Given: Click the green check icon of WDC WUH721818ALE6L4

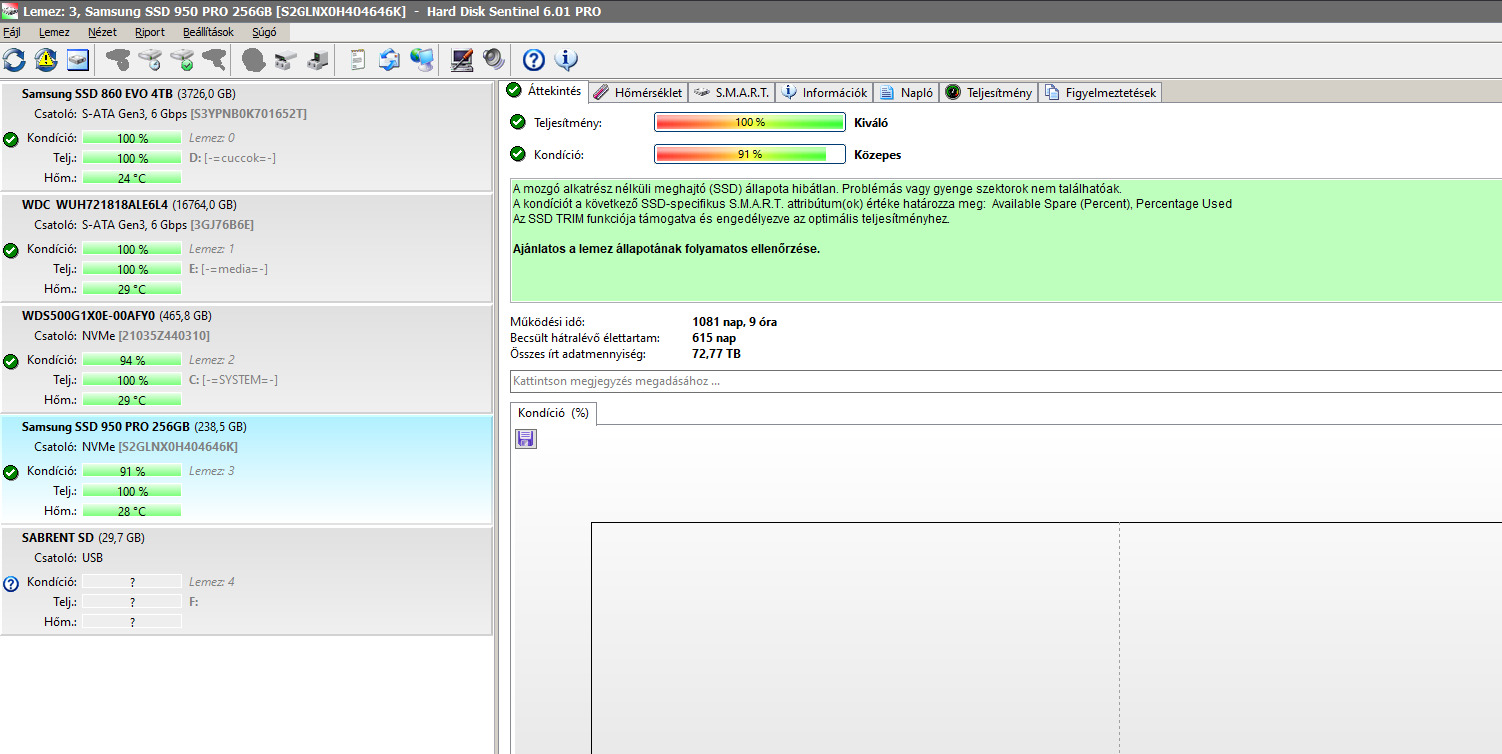Looking at the screenshot, I should click(11, 249).
